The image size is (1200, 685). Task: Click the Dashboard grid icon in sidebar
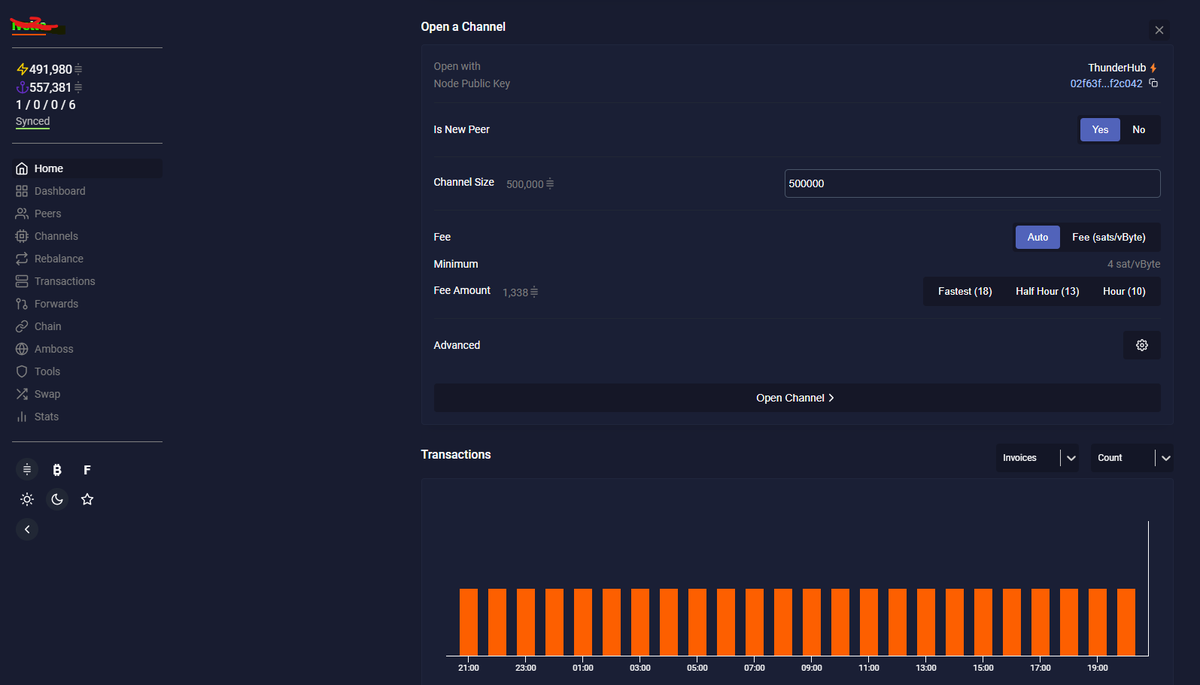[22, 191]
